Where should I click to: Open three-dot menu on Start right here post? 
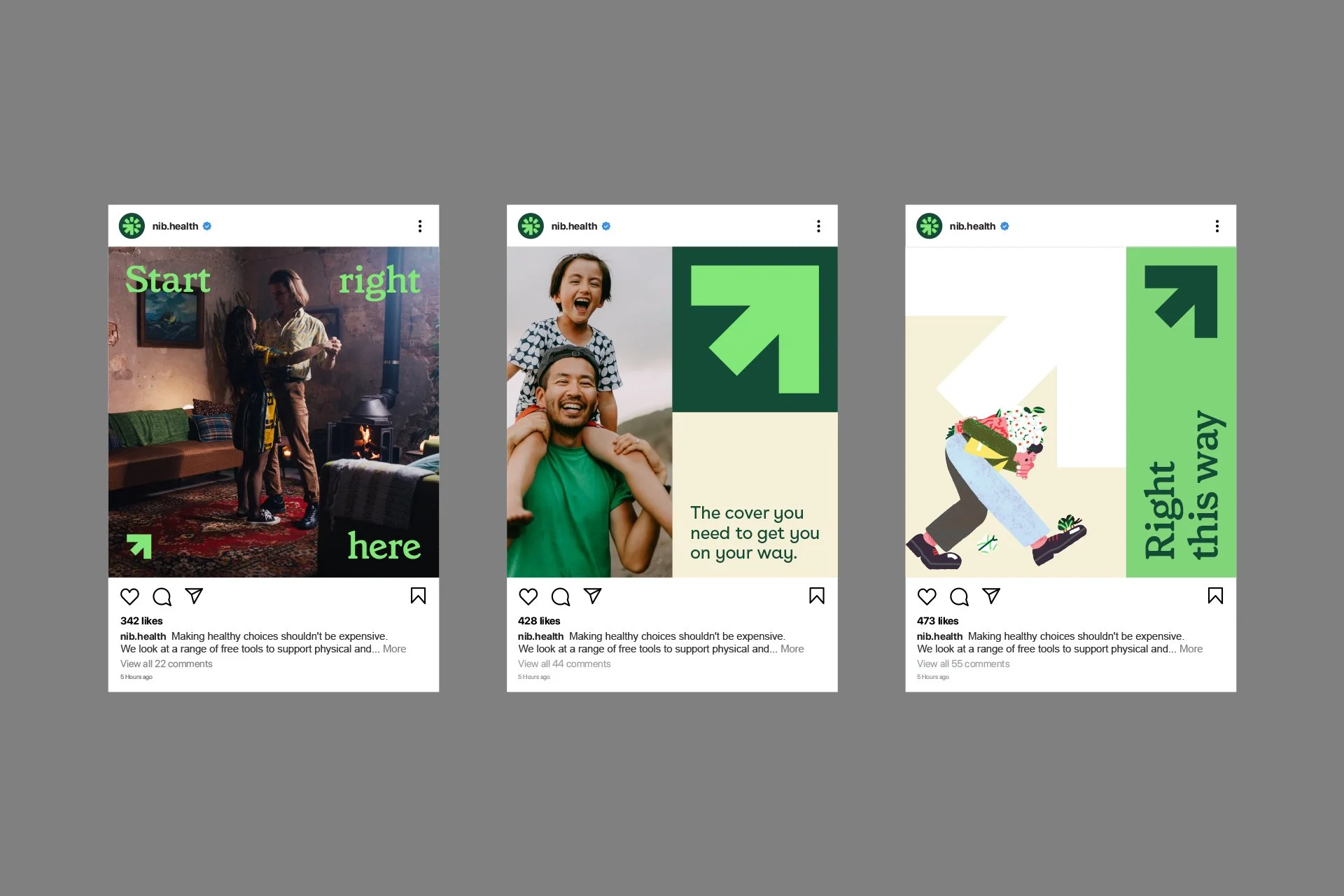coord(420,226)
